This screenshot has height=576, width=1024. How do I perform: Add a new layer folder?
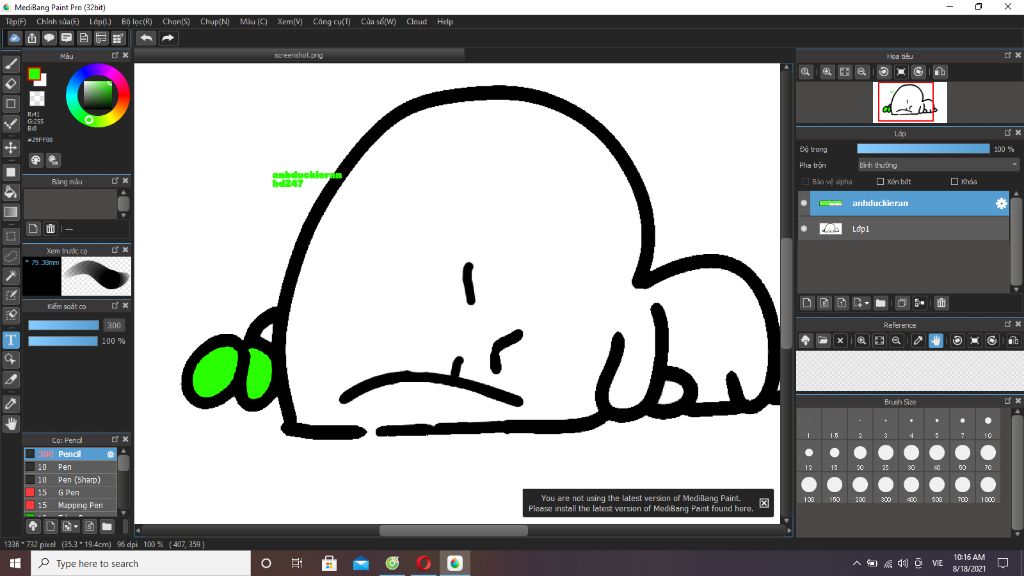pyautogui.click(x=880, y=303)
